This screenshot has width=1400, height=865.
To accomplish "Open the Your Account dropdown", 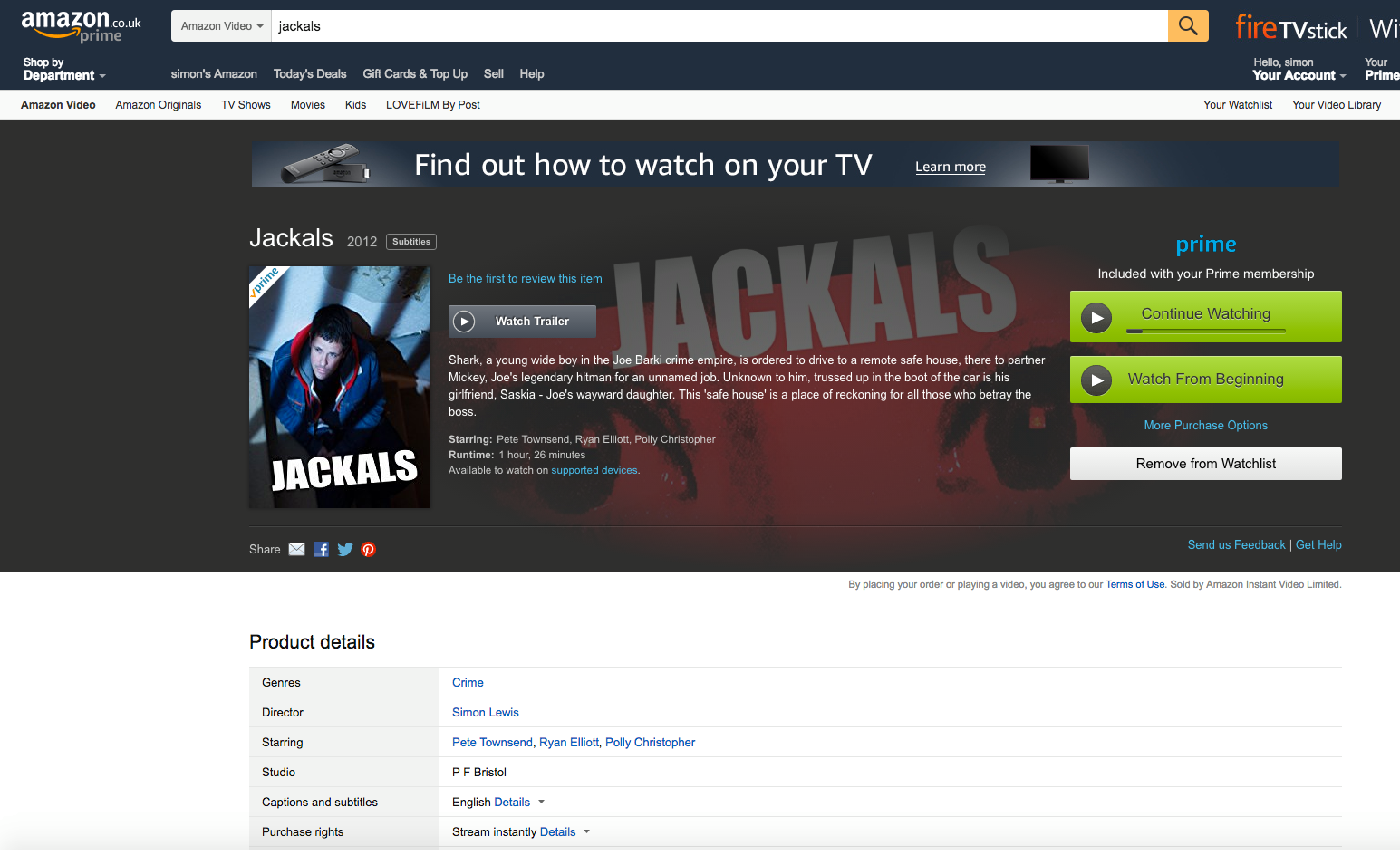I will click(x=1299, y=69).
